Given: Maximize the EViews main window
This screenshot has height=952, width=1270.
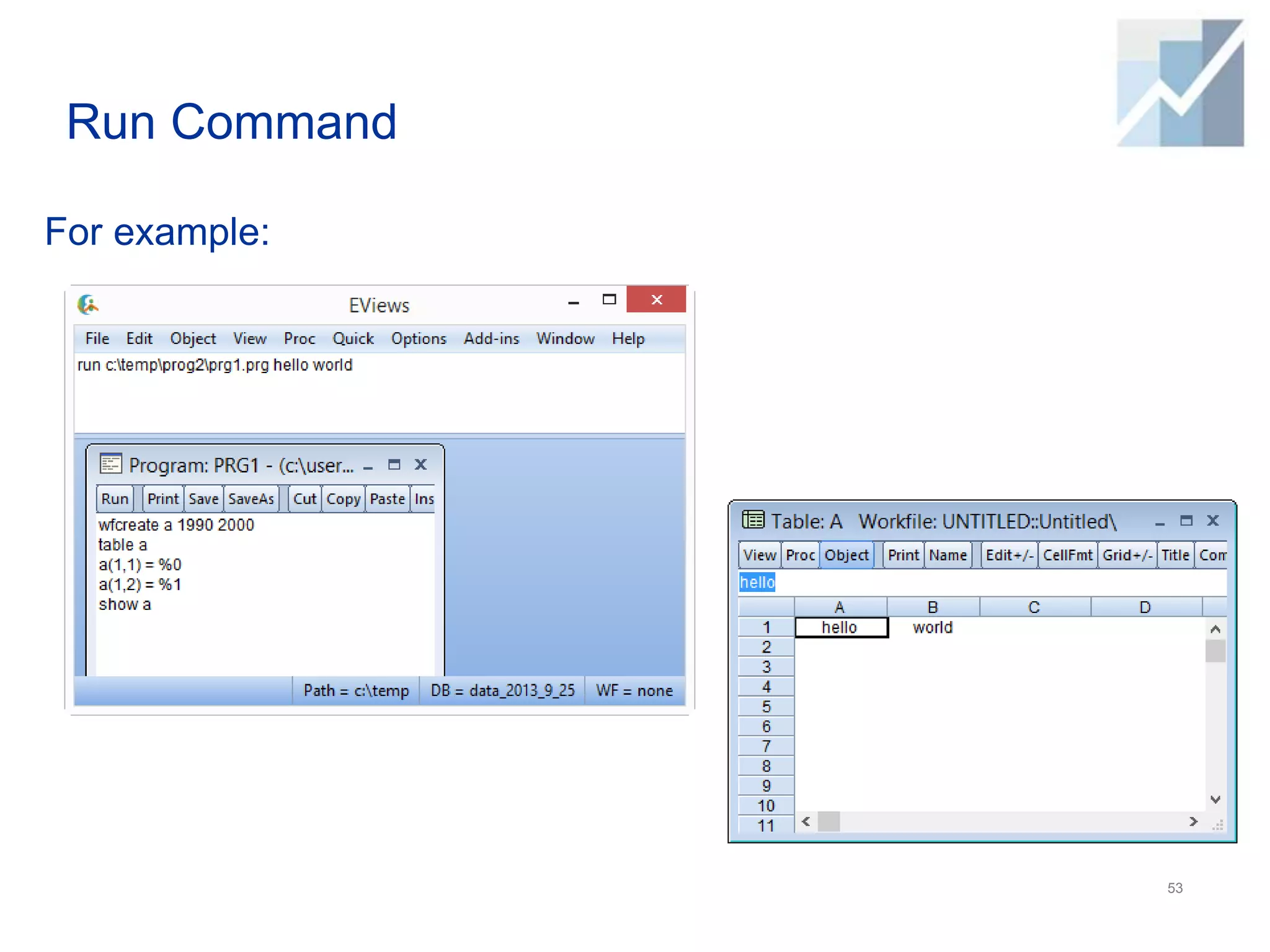Looking at the screenshot, I should tap(609, 299).
